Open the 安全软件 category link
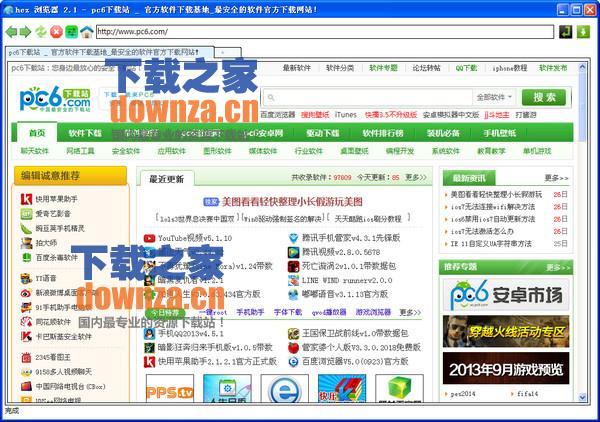This screenshot has height=422, width=600. click(x=126, y=151)
